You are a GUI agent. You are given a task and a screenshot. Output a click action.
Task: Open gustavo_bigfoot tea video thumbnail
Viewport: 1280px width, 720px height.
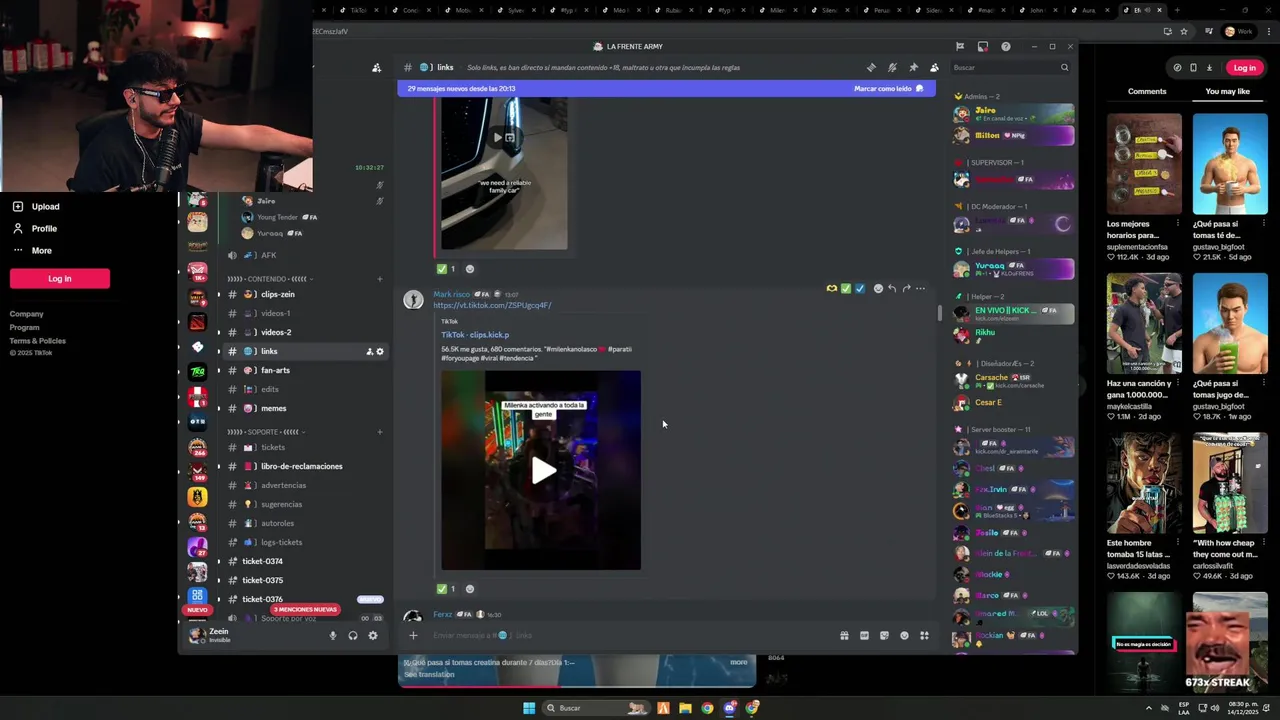(1230, 164)
